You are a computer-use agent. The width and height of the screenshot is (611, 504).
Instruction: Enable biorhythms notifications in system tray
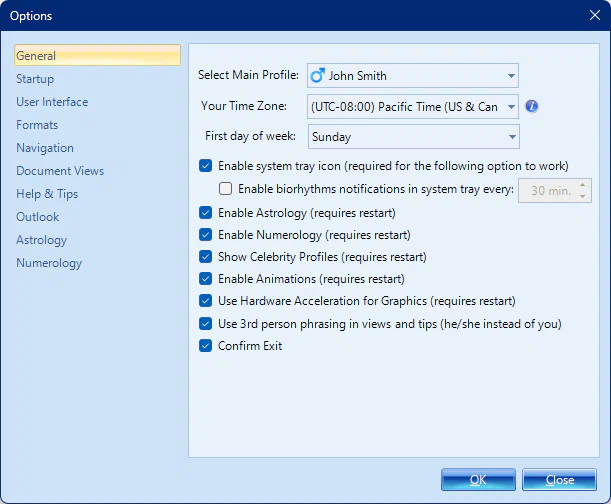(x=225, y=189)
